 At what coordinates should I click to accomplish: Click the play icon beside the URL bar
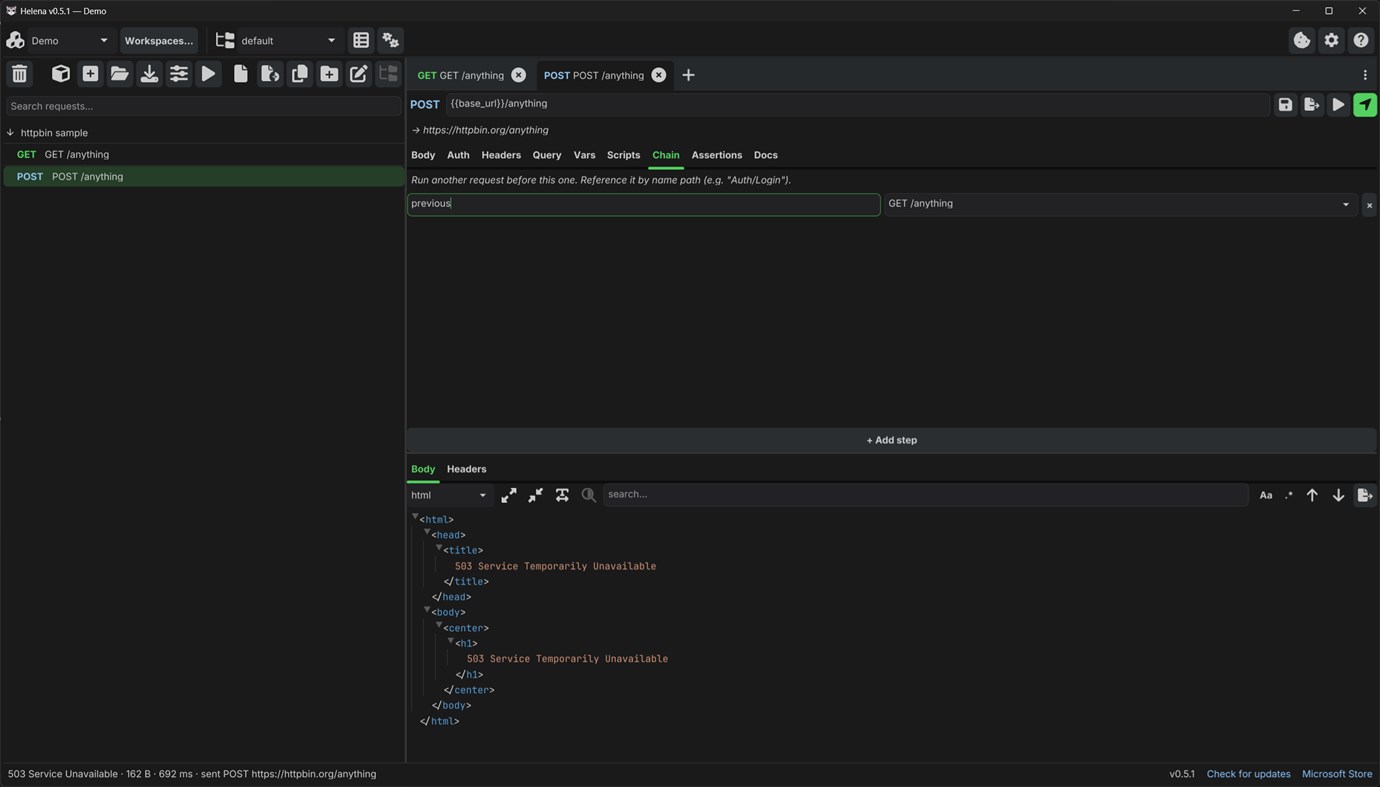pyautogui.click(x=1338, y=104)
